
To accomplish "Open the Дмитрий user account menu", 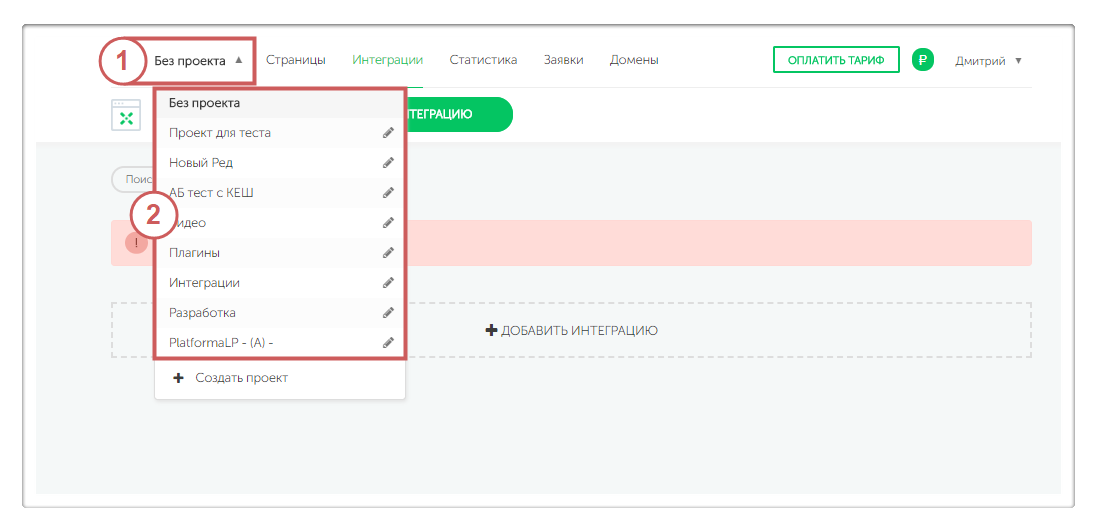I will point(988,60).
